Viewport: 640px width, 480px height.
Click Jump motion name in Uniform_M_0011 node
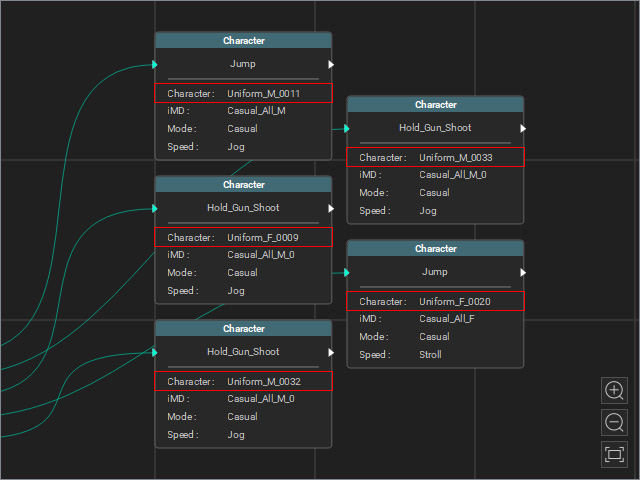tap(243, 64)
